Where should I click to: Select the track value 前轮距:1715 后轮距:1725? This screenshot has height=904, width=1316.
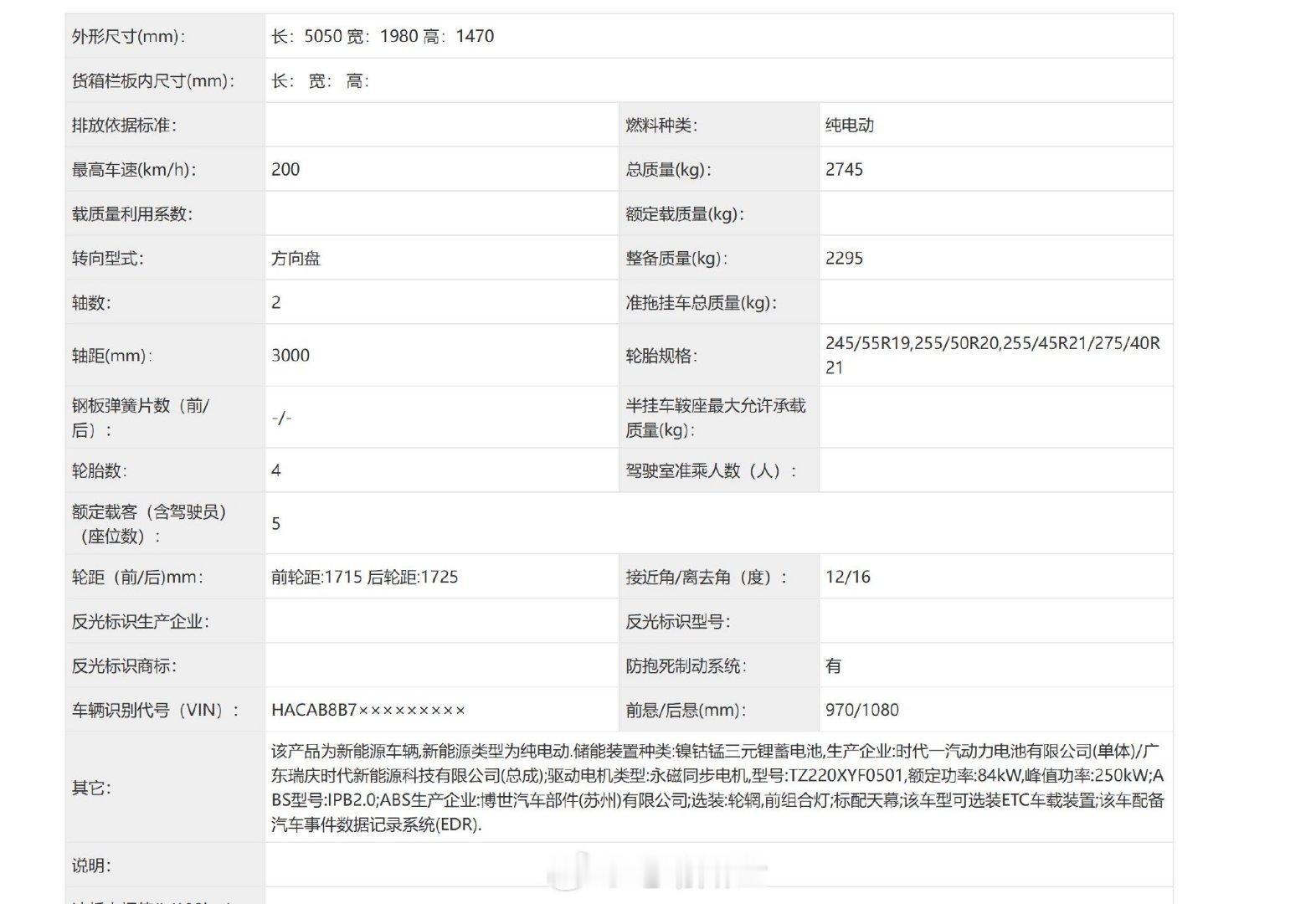coord(365,577)
